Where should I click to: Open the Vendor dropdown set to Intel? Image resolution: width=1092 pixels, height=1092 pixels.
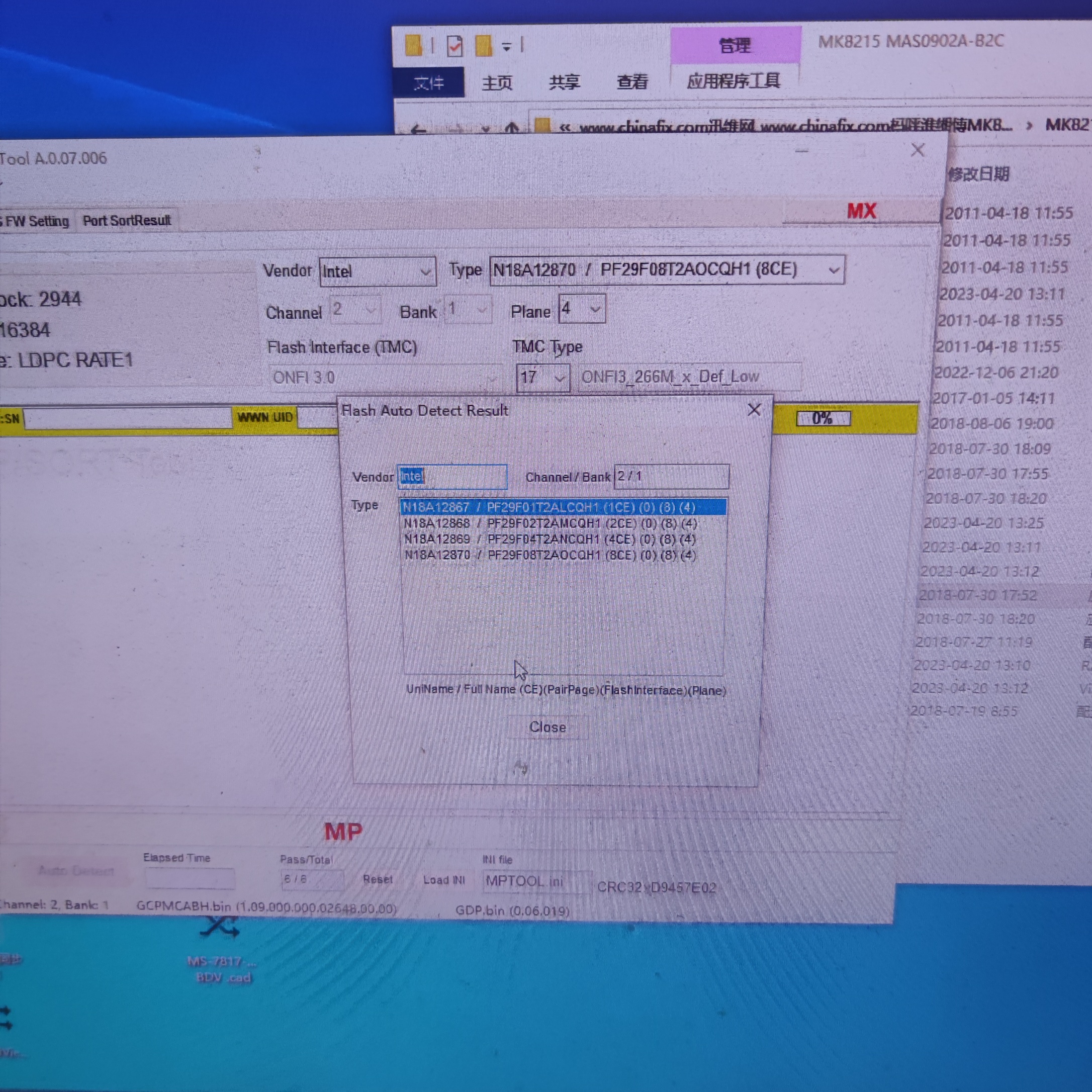(377, 272)
